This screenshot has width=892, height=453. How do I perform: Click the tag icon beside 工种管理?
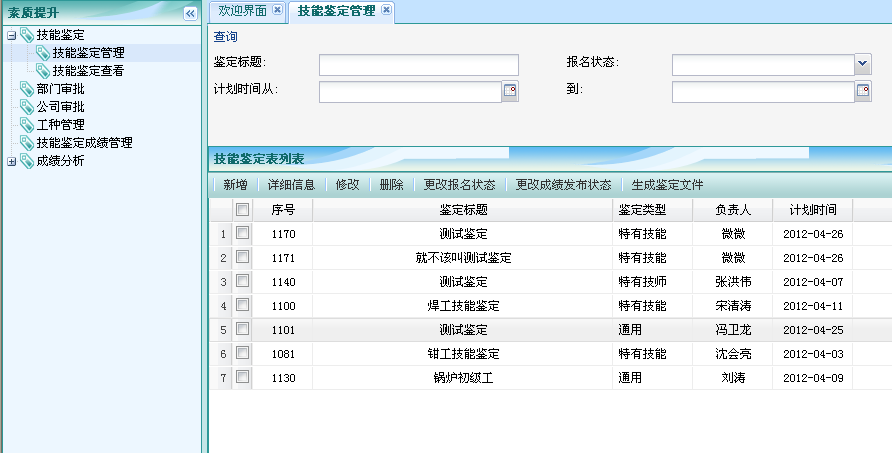pyautogui.click(x=27, y=125)
